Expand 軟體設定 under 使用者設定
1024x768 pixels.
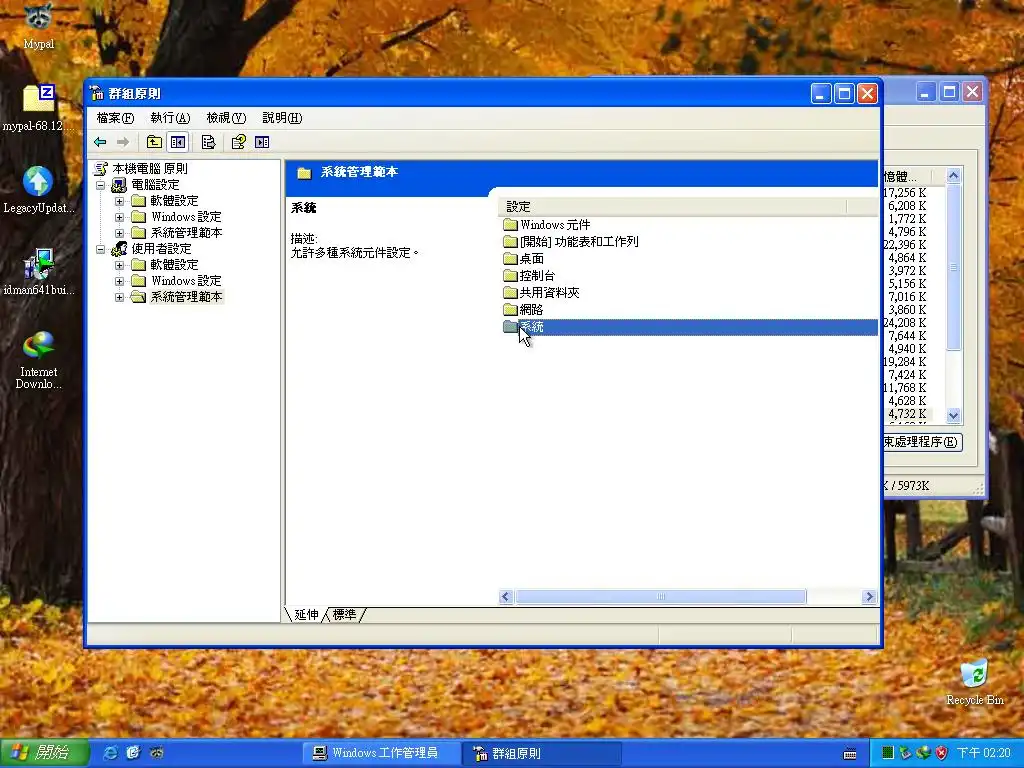[120, 265]
